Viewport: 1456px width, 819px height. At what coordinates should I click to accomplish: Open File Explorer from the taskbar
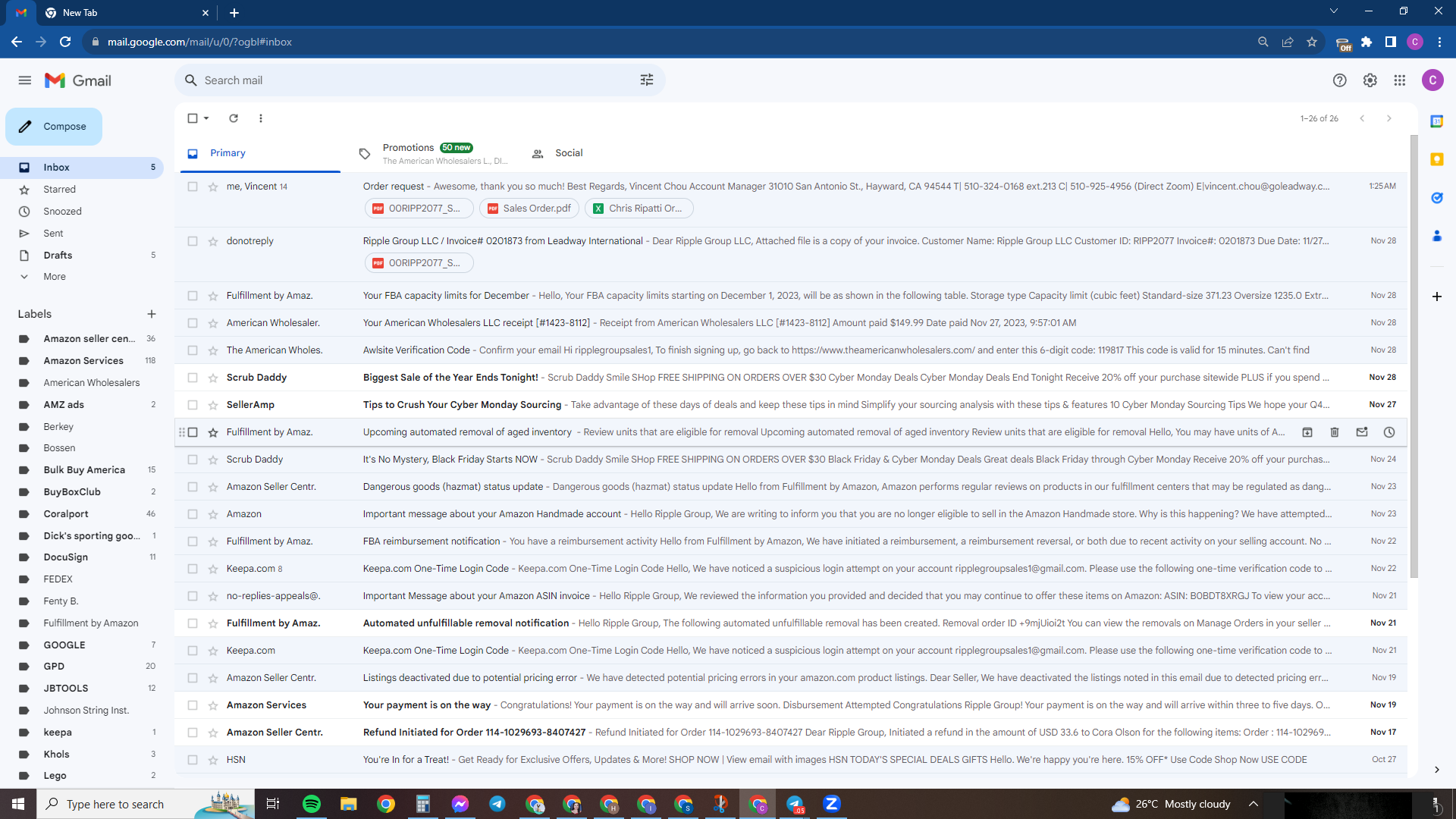(x=348, y=804)
